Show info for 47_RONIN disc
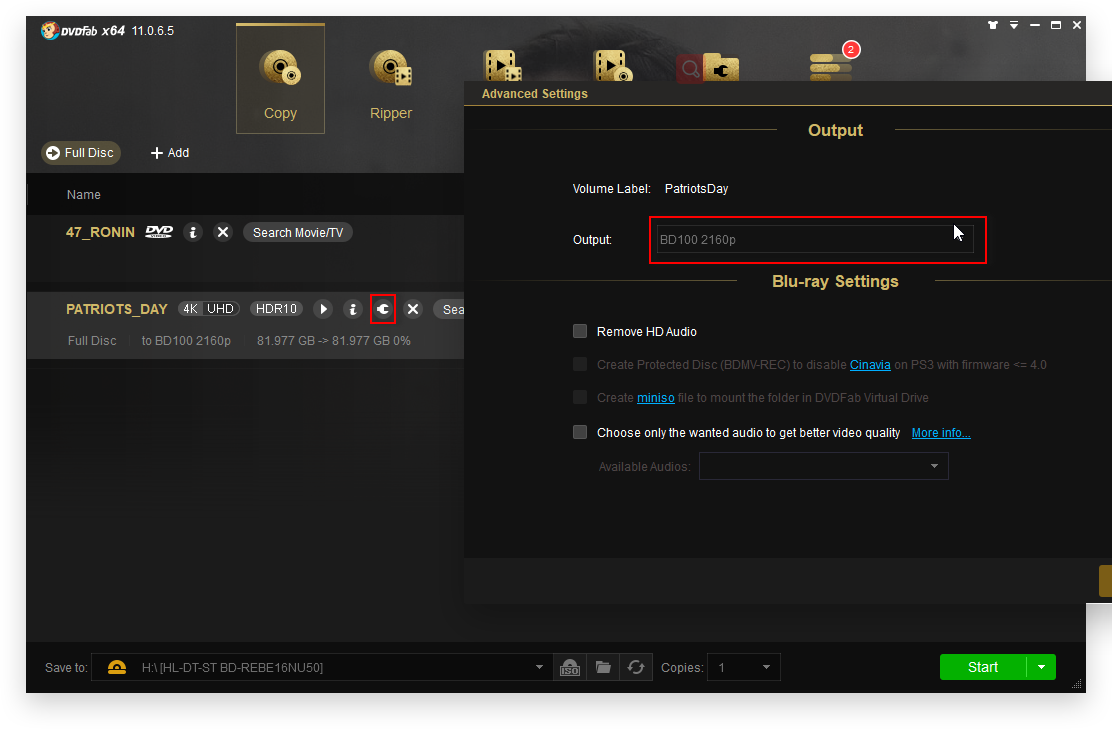1112x729 pixels. point(193,233)
